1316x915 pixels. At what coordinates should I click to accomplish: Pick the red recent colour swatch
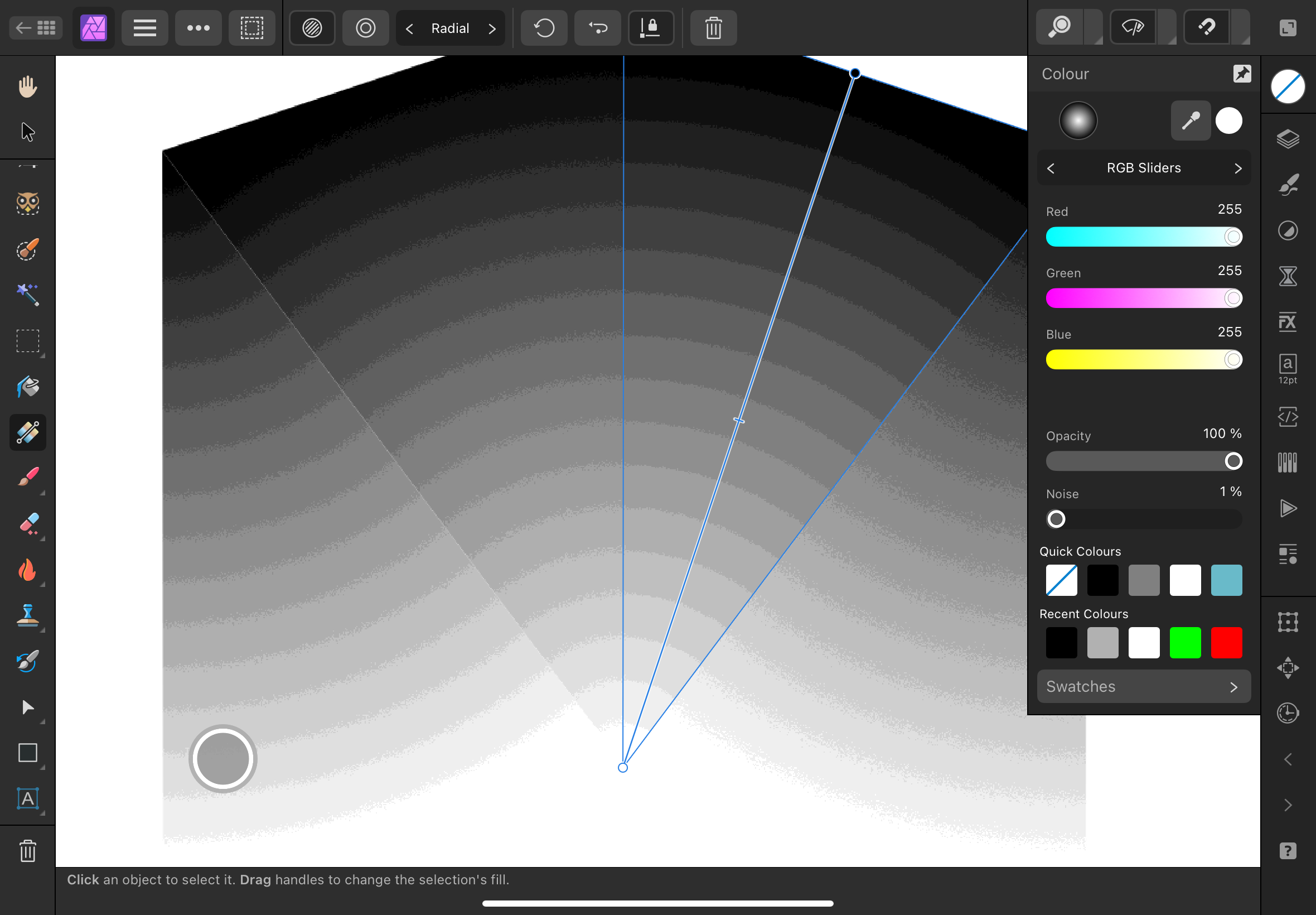[x=1226, y=643]
